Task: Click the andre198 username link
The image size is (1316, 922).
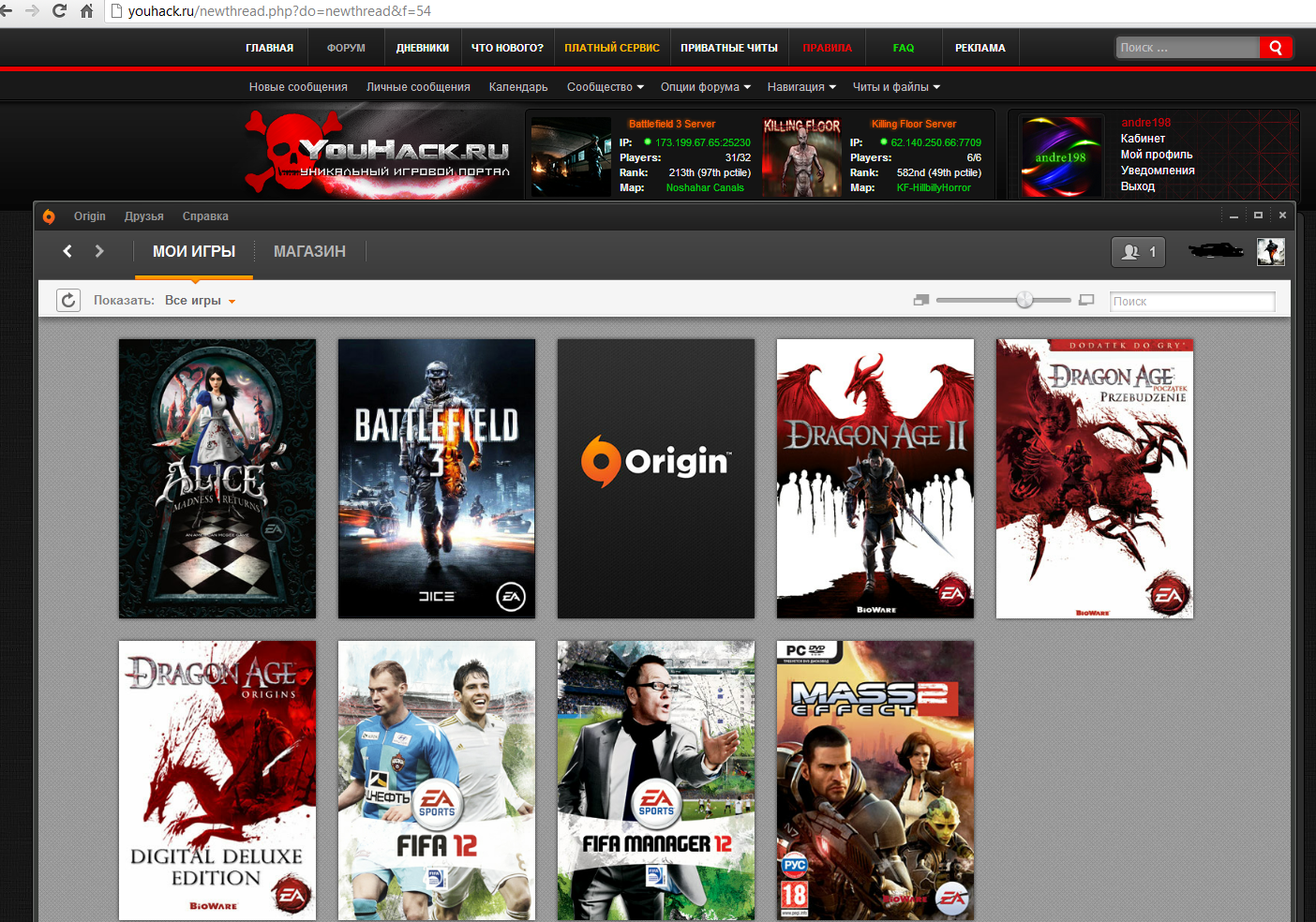Action: (1145, 123)
